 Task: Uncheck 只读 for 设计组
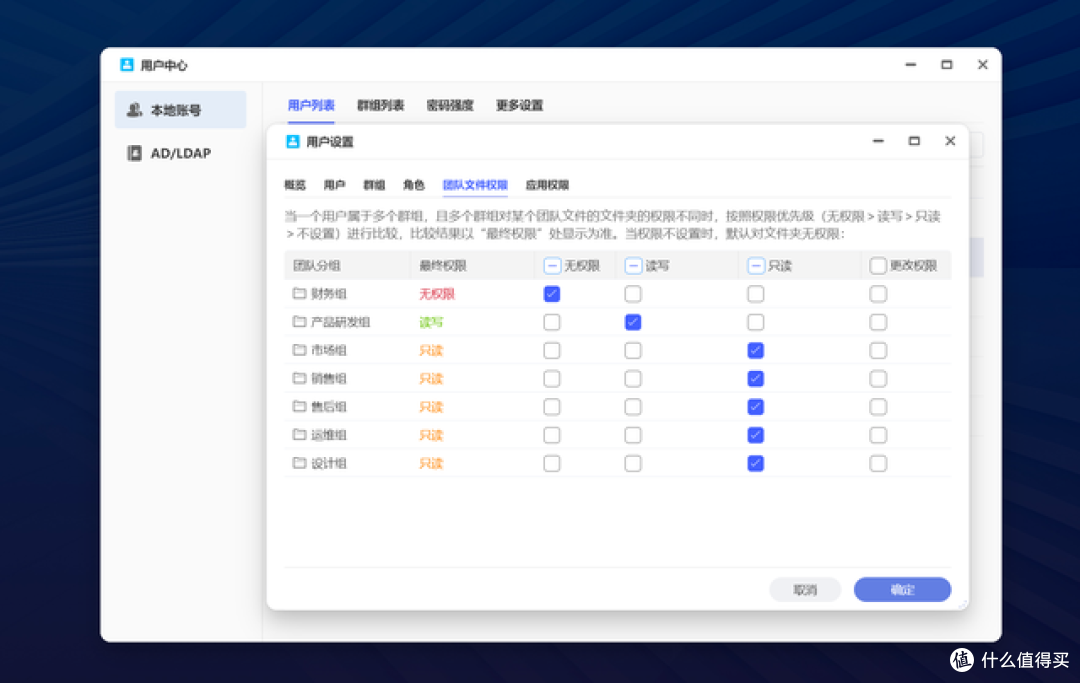tap(756, 463)
